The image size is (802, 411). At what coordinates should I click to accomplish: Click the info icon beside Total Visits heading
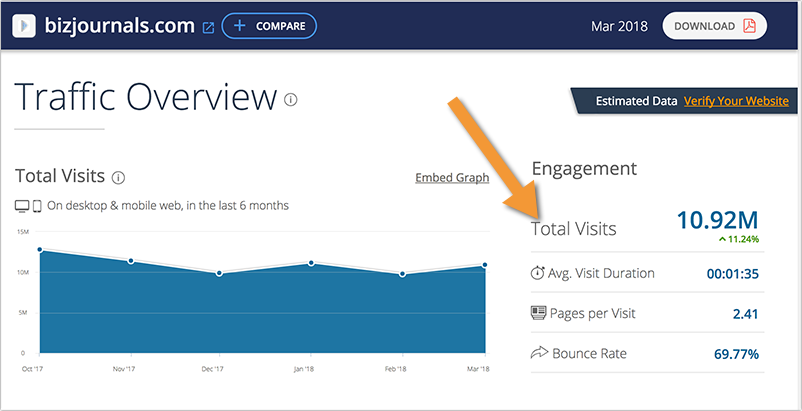click(118, 178)
